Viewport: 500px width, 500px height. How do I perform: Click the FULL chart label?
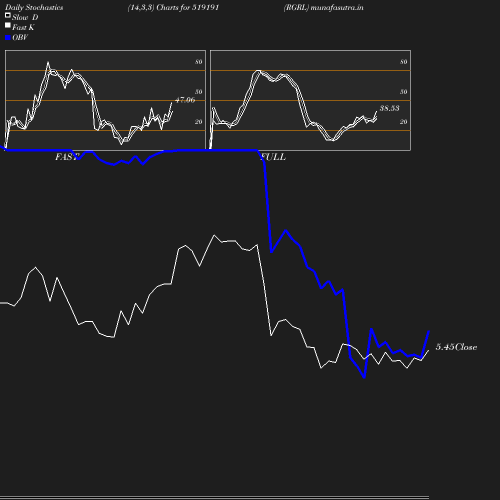click(x=273, y=157)
